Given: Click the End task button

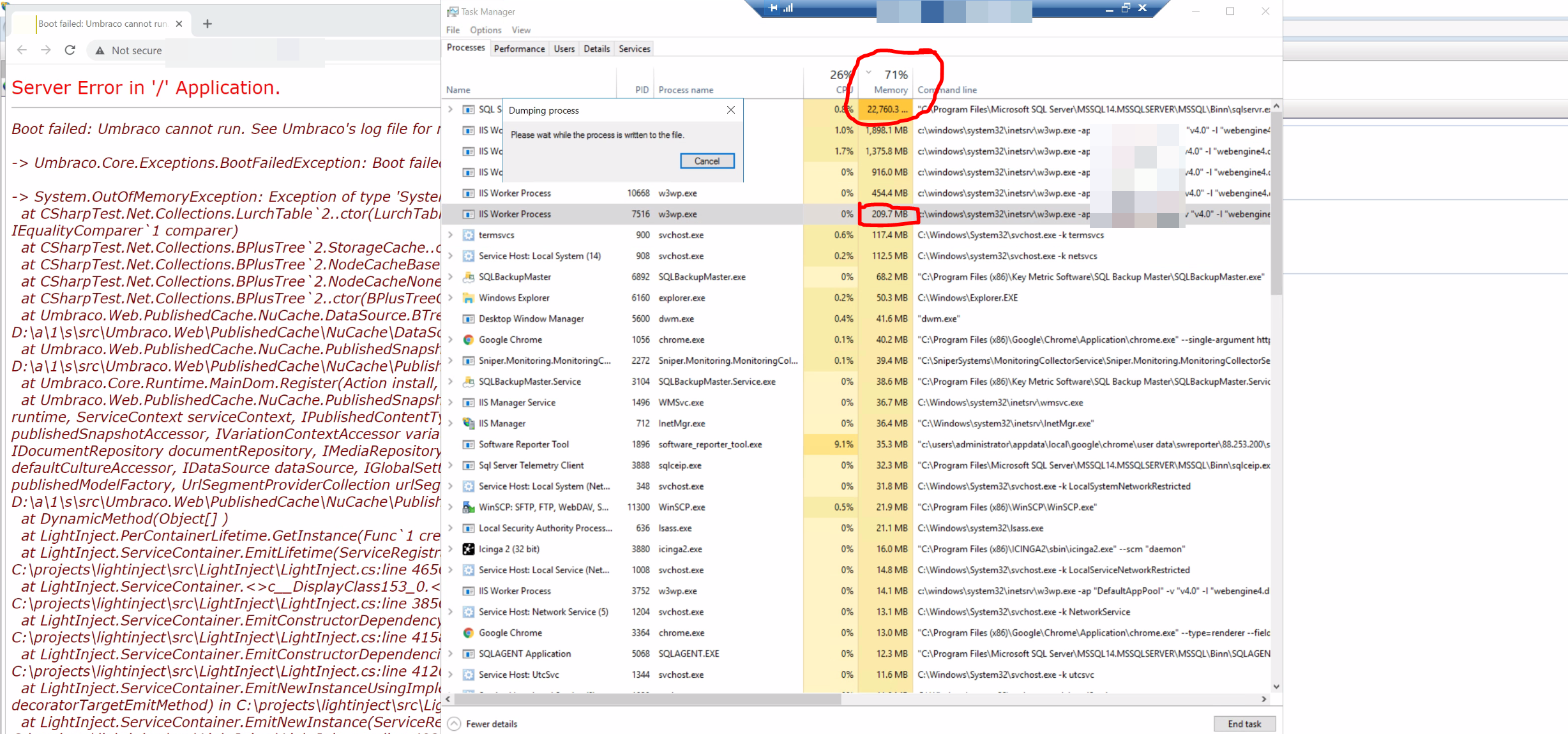Looking at the screenshot, I should (x=1244, y=723).
